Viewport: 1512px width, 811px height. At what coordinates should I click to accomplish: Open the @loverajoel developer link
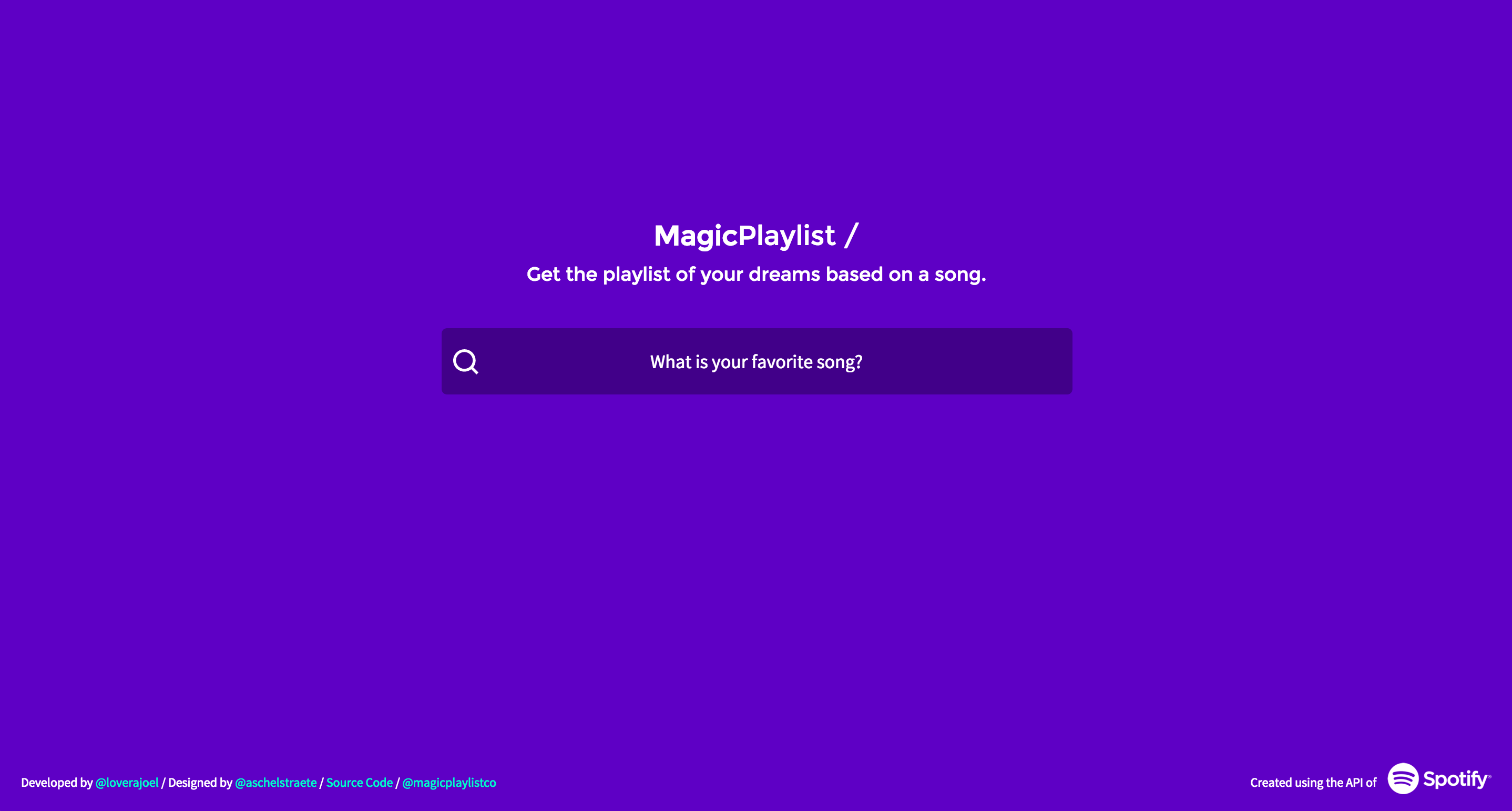[x=127, y=782]
